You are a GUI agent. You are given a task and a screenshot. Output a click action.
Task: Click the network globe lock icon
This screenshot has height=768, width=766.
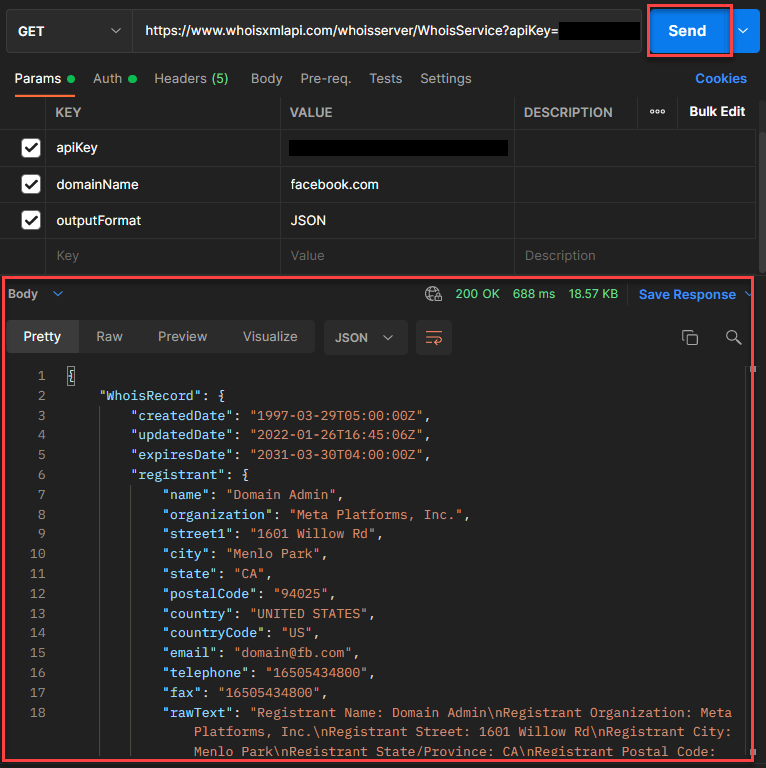coord(433,294)
